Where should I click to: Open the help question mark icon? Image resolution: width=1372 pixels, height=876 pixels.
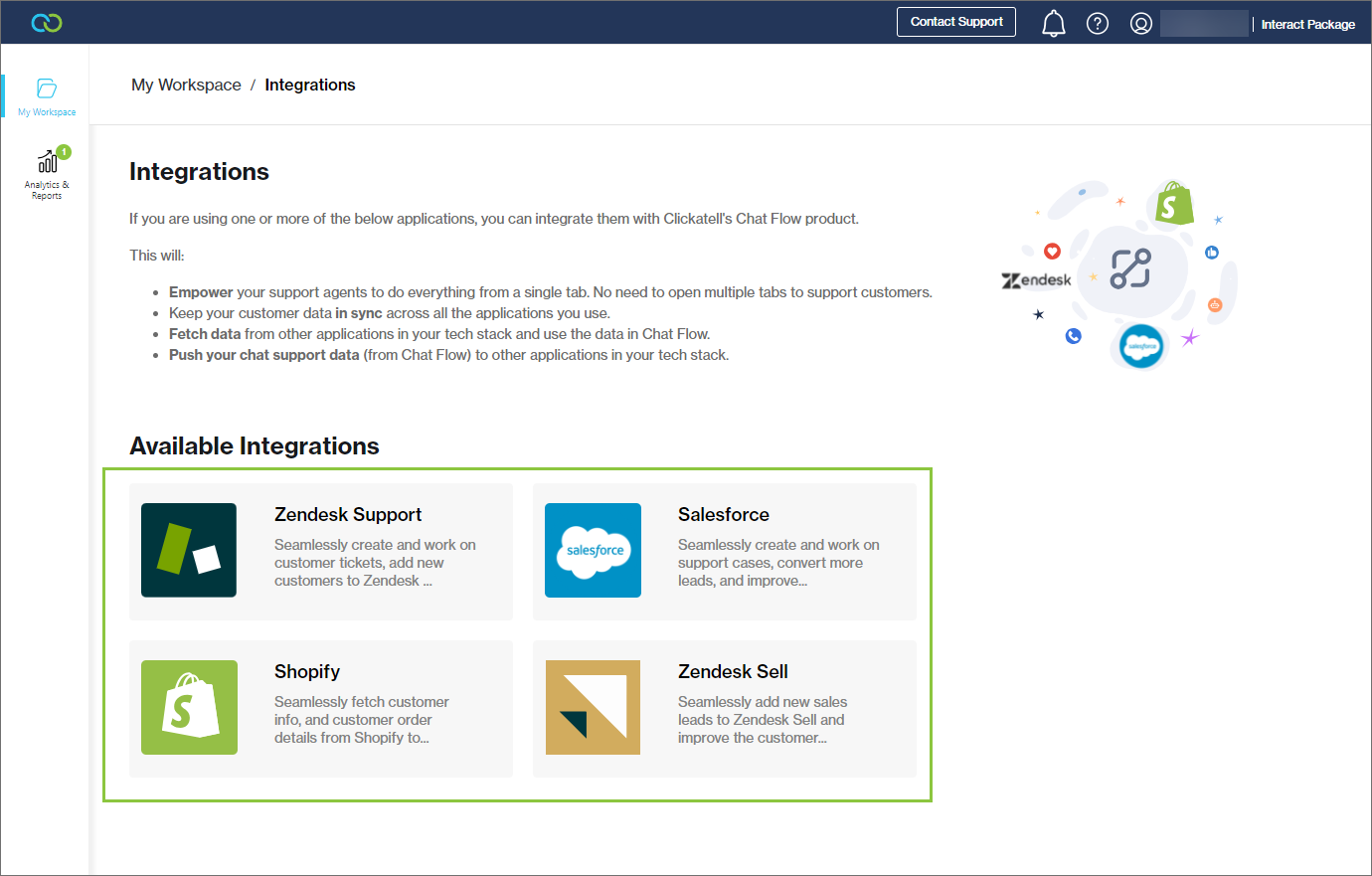[1097, 23]
